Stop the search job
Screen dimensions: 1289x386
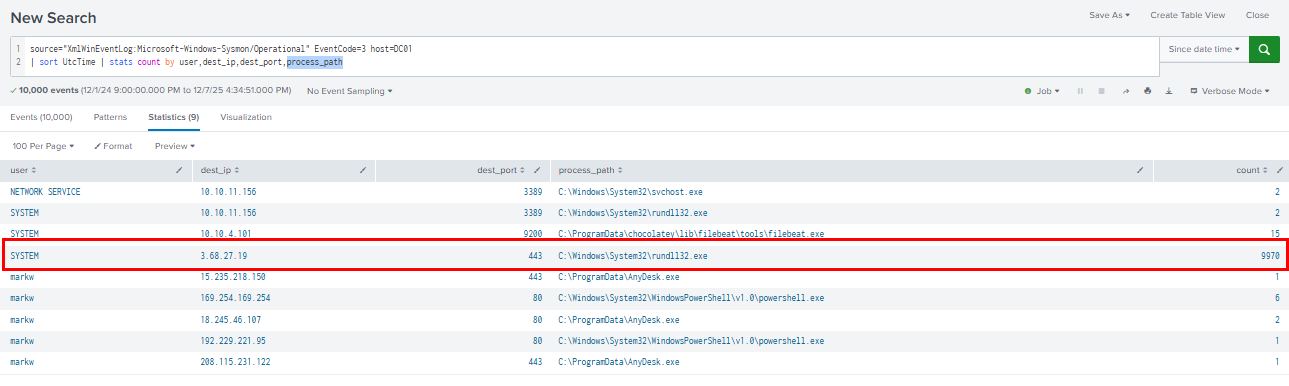tap(1101, 91)
